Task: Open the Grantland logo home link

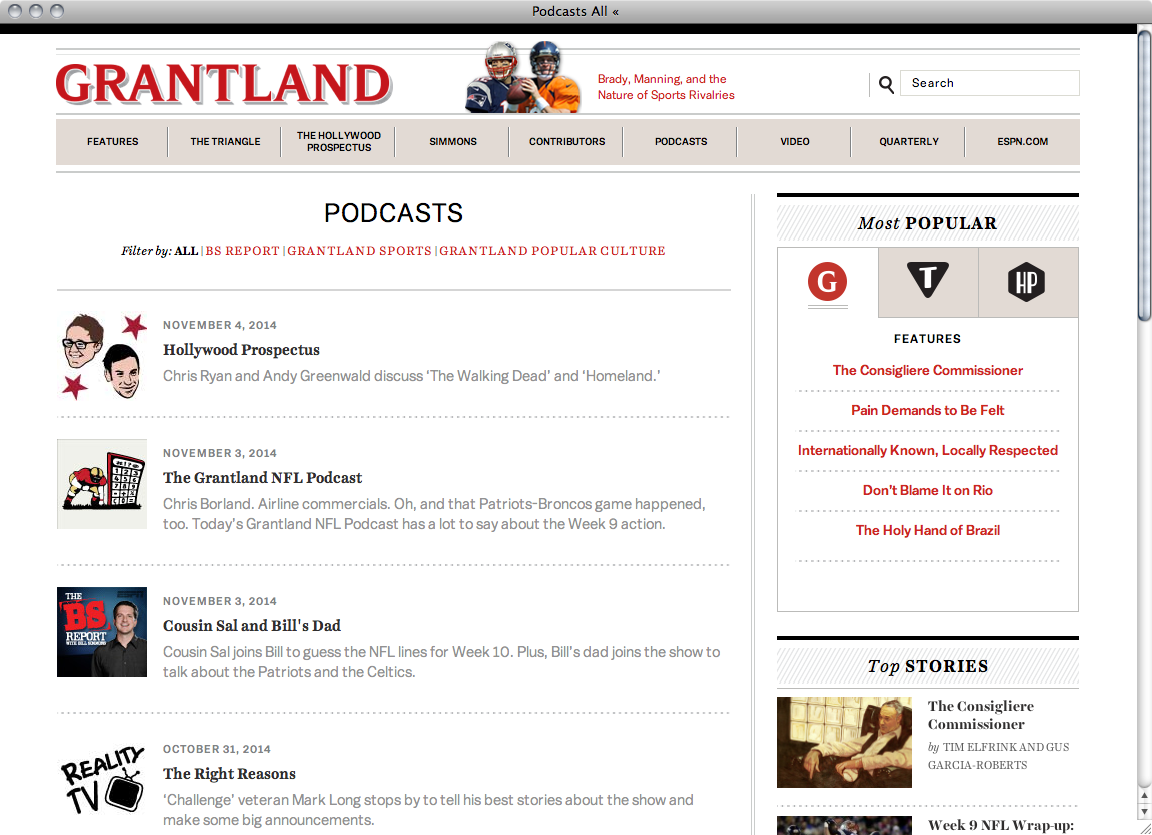Action: [x=224, y=84]
